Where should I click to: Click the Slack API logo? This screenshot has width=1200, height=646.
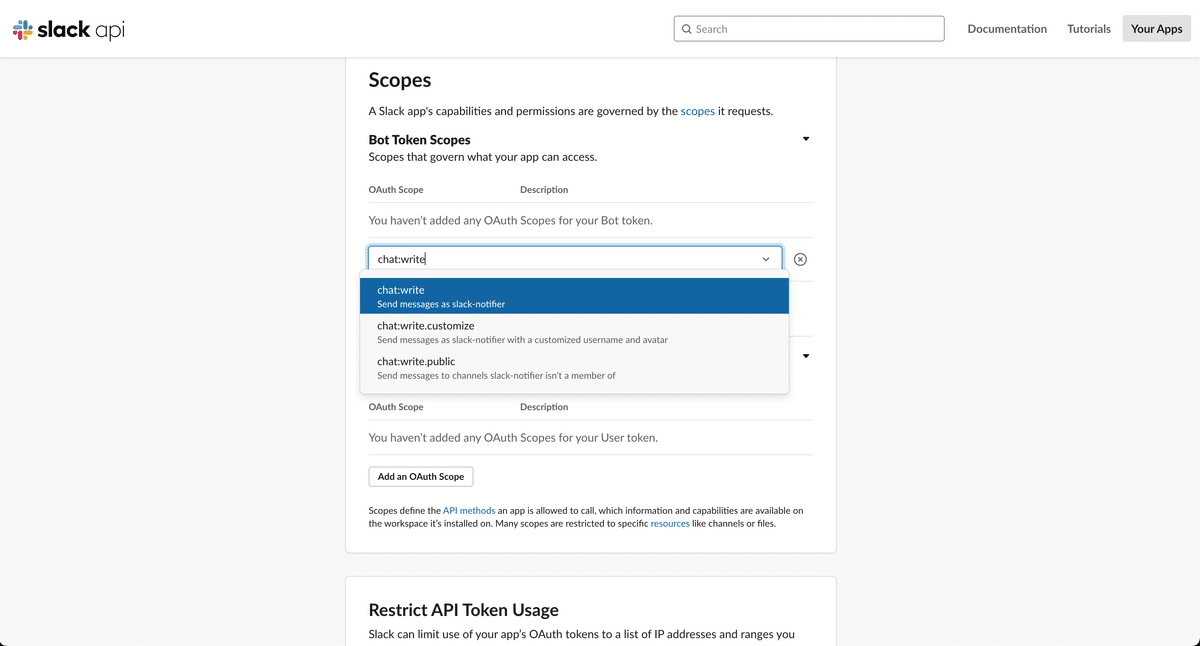pyautogui.click(x=69, y=29)
